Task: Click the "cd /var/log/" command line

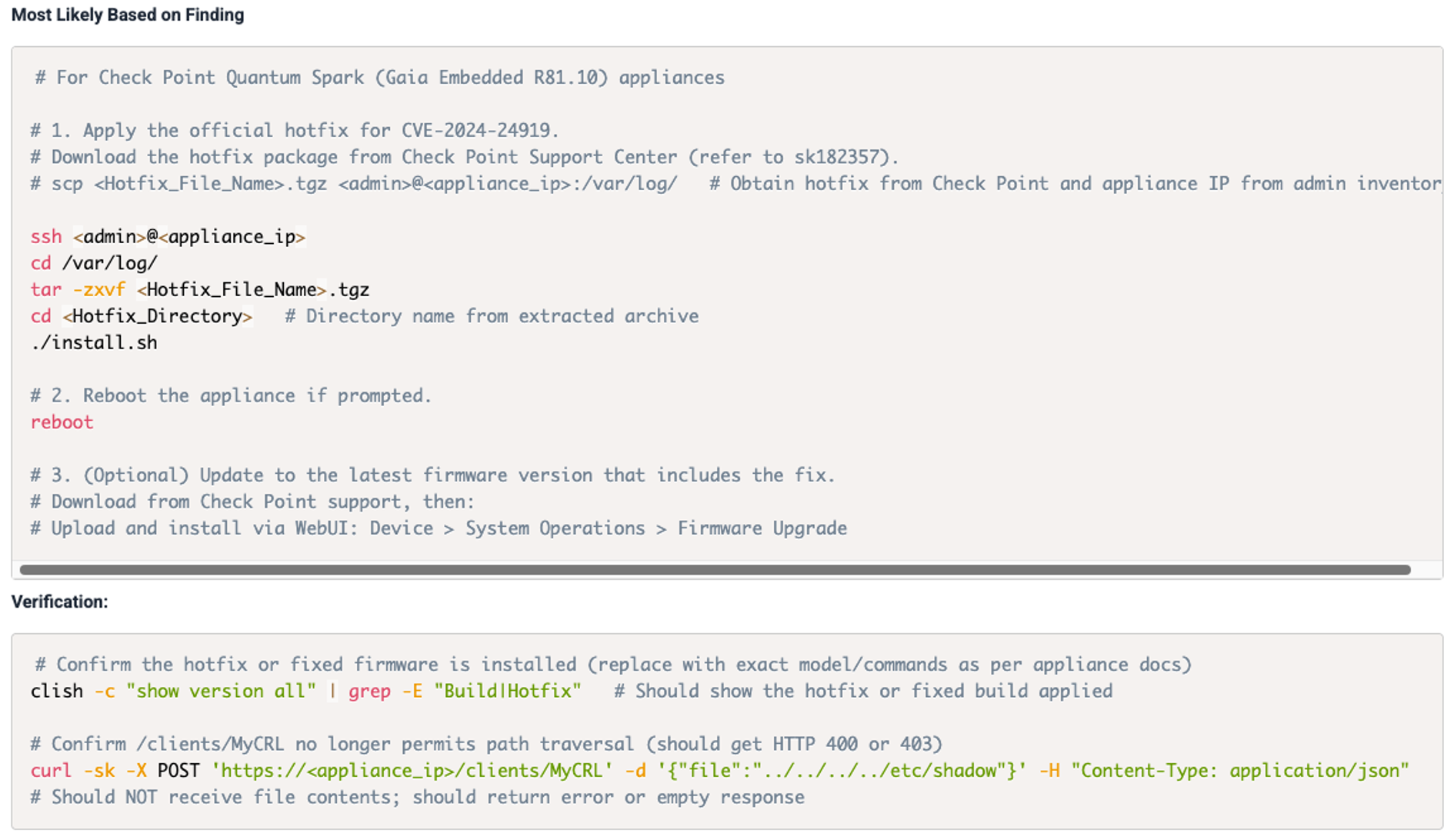Action: (94, 263)
